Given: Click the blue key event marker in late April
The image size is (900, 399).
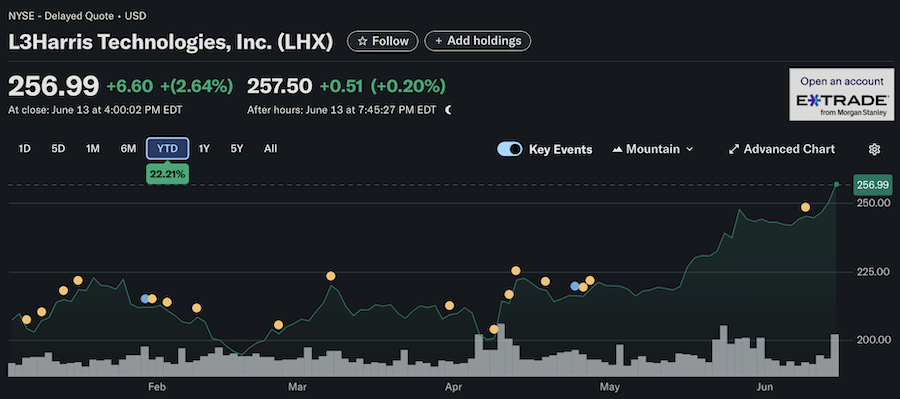Looking at the screenshot, I should point(575,286).
